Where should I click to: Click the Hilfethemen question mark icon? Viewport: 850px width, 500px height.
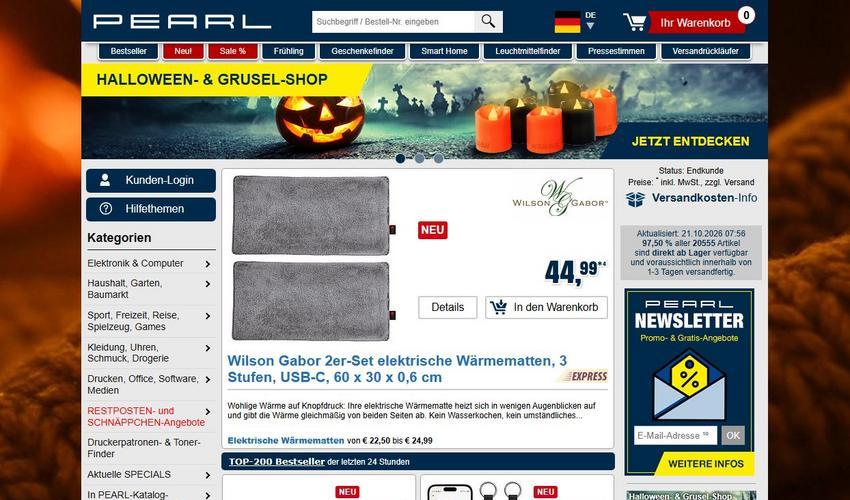pyautogui.click(x=106, y=209)
